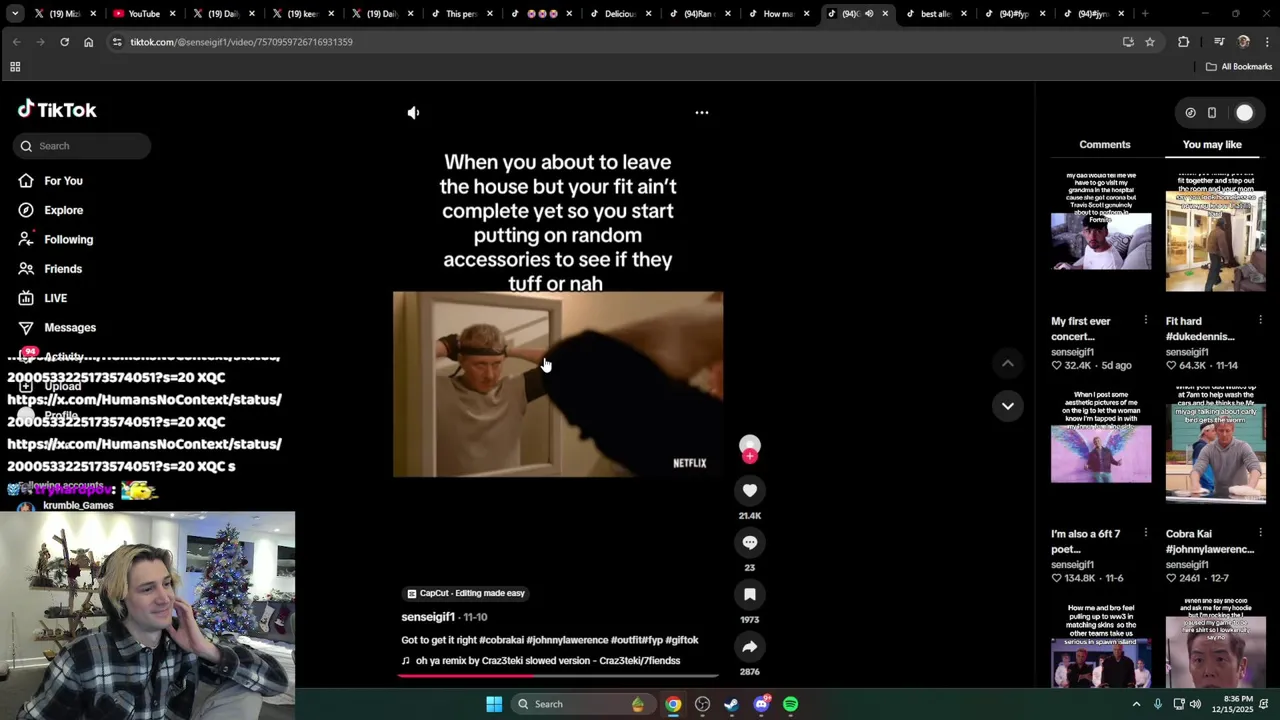Open options for 'Cobra Kai' card
This screenshot has height=720, width=1280.
1260,533
